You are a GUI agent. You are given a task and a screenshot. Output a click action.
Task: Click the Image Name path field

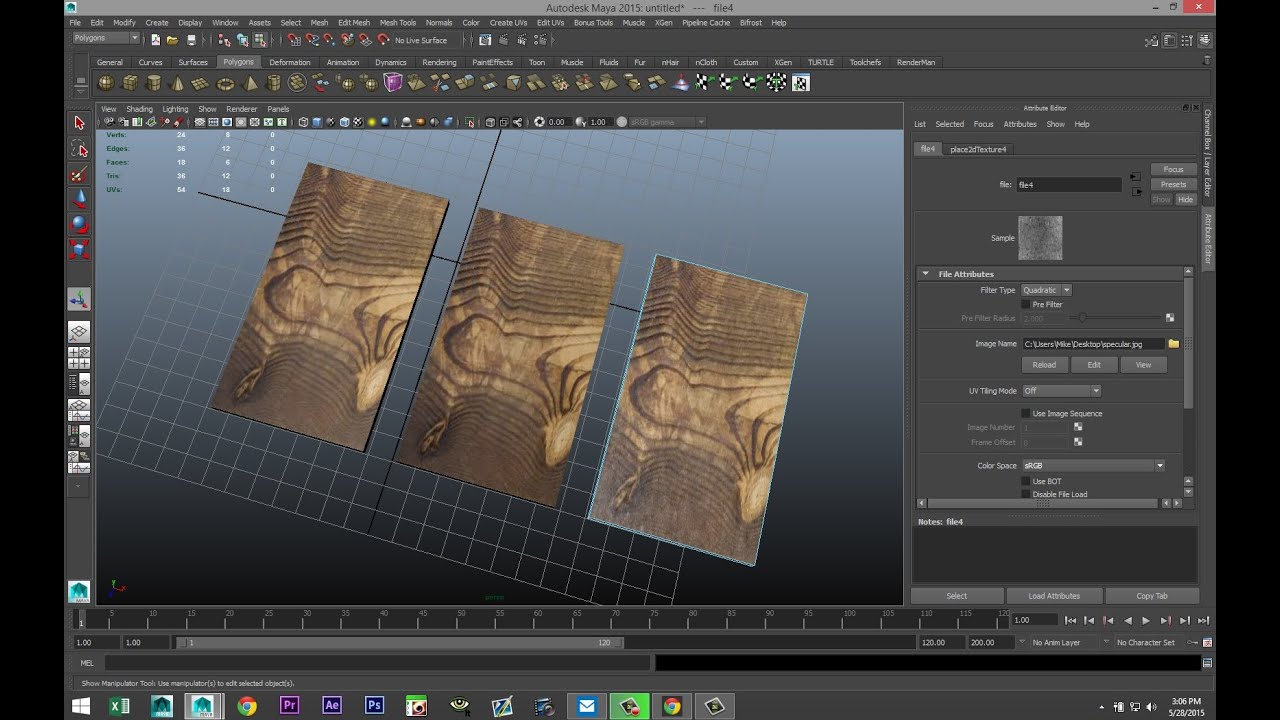1093,344
